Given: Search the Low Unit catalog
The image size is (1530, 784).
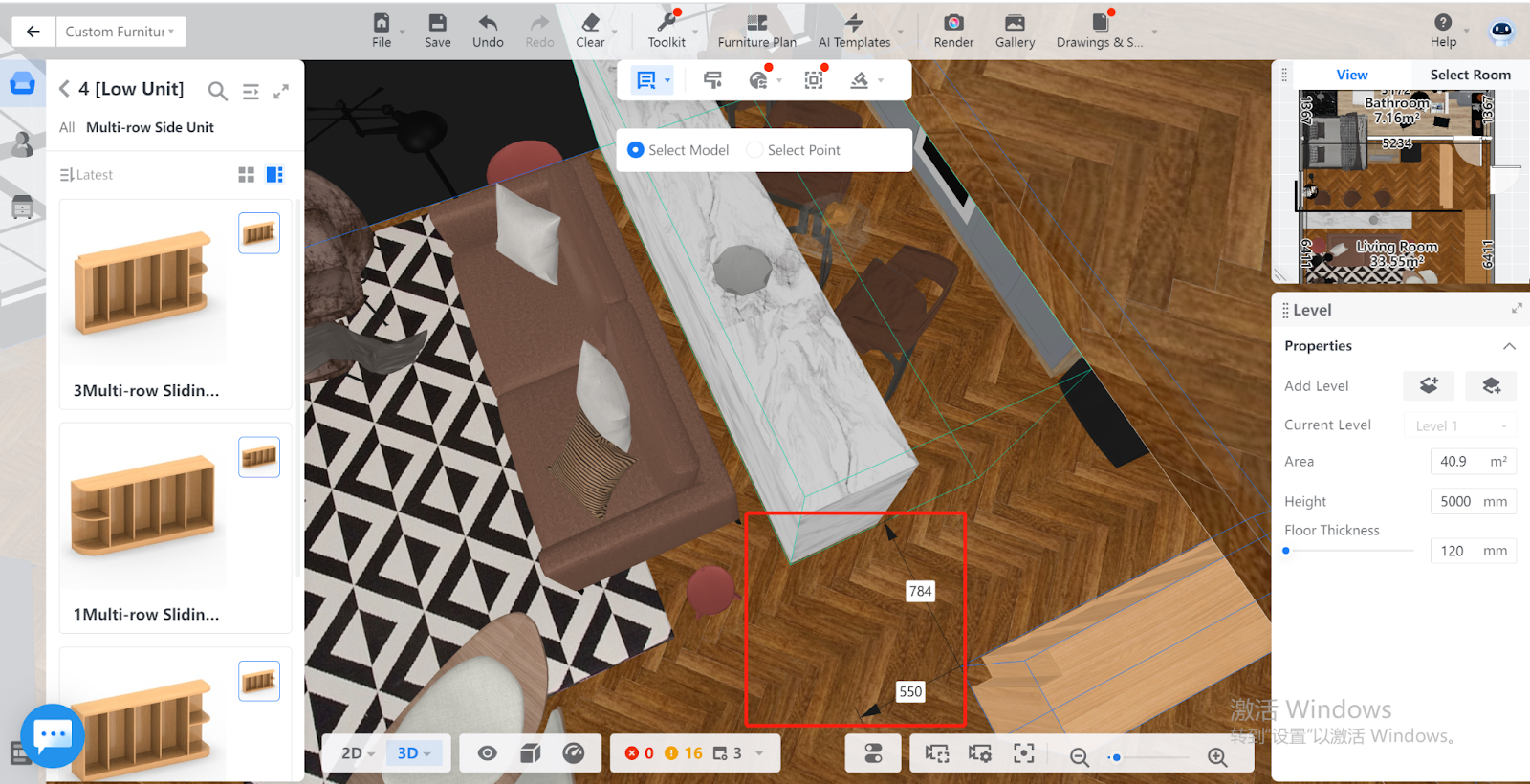Looking at the screenshot, I should 218,91.
